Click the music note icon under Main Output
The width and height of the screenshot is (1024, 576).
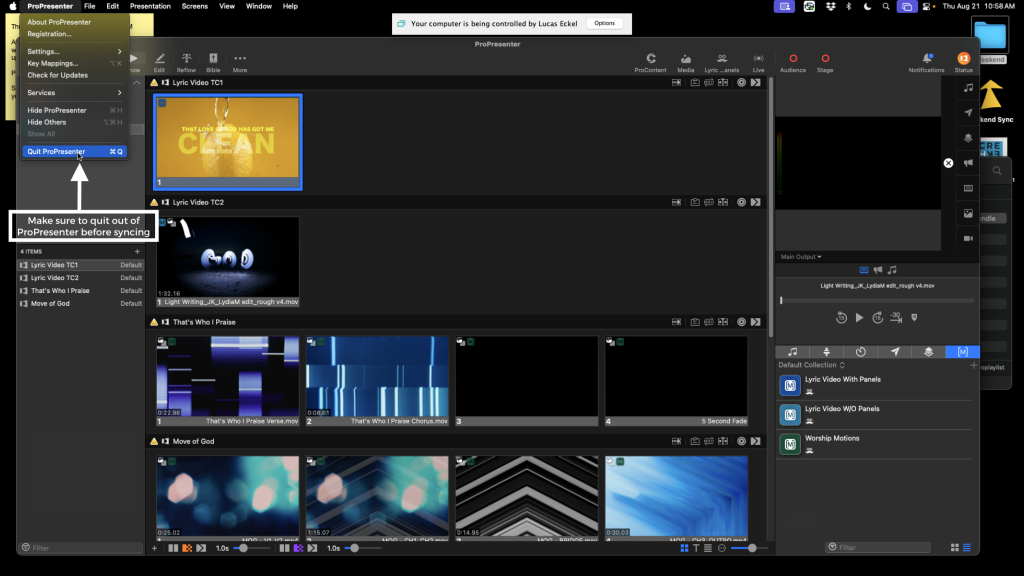(892, 270)
